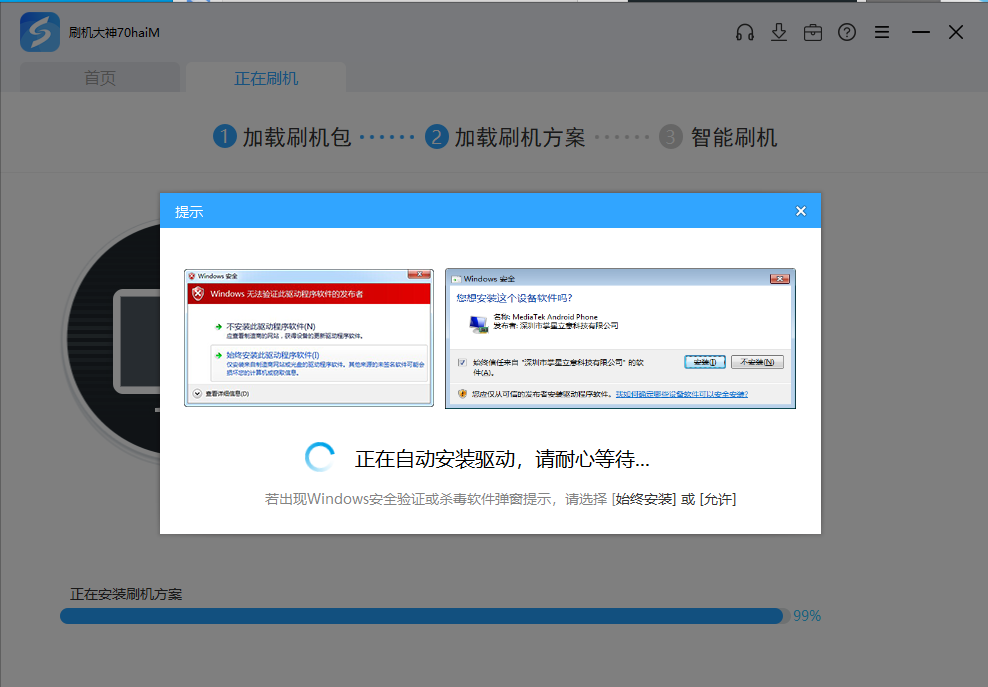Click the 99% progress value
The width and height of the screenshot is (988, 687).
click(x=807, y=616)
